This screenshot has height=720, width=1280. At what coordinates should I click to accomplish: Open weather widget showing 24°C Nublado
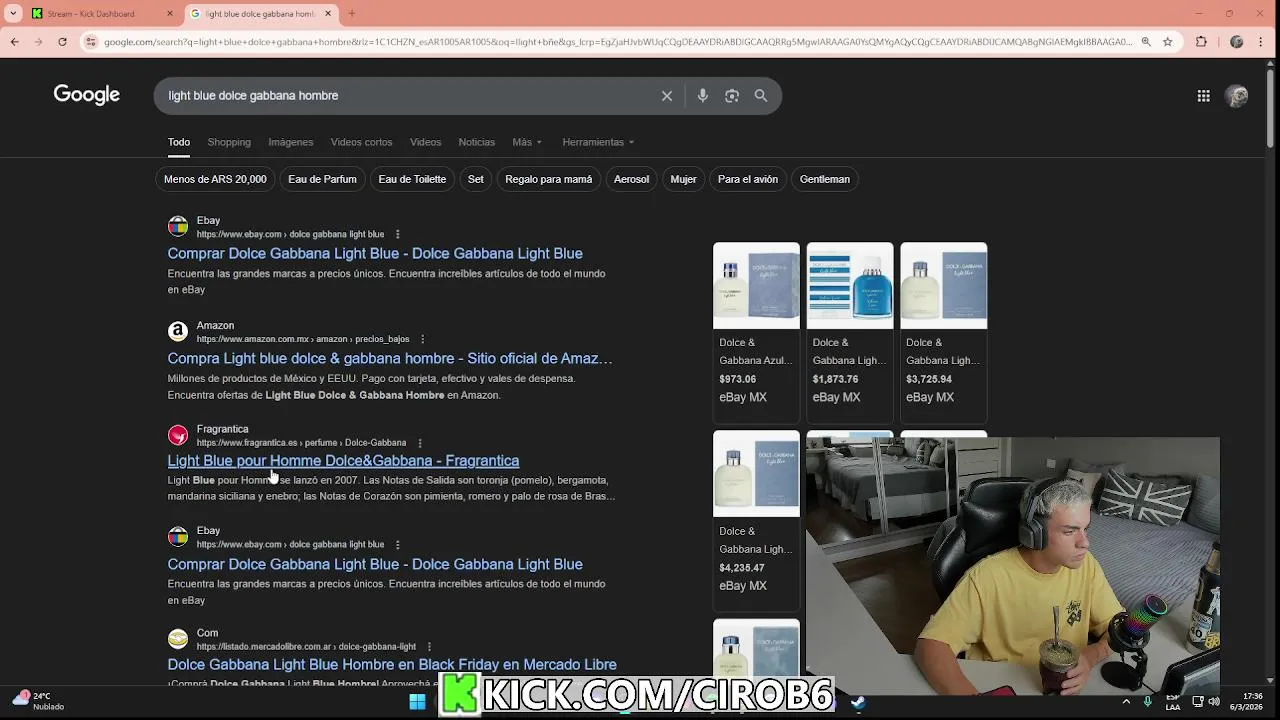point(38,701)
